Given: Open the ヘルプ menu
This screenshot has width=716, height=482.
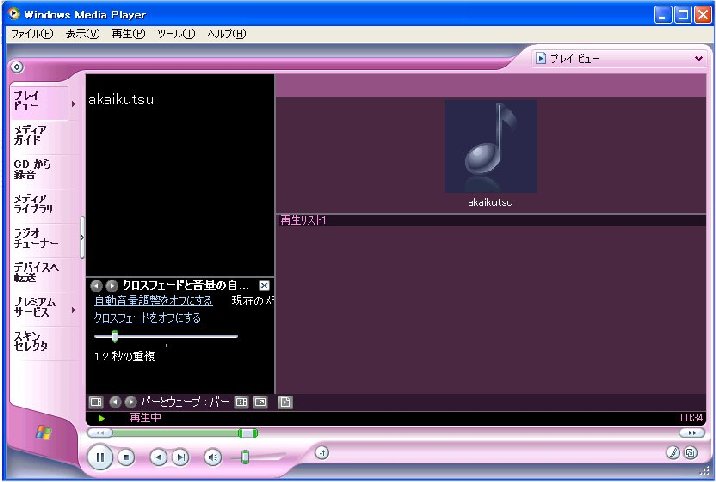Looking at the screenshot, I should point(226,34).
